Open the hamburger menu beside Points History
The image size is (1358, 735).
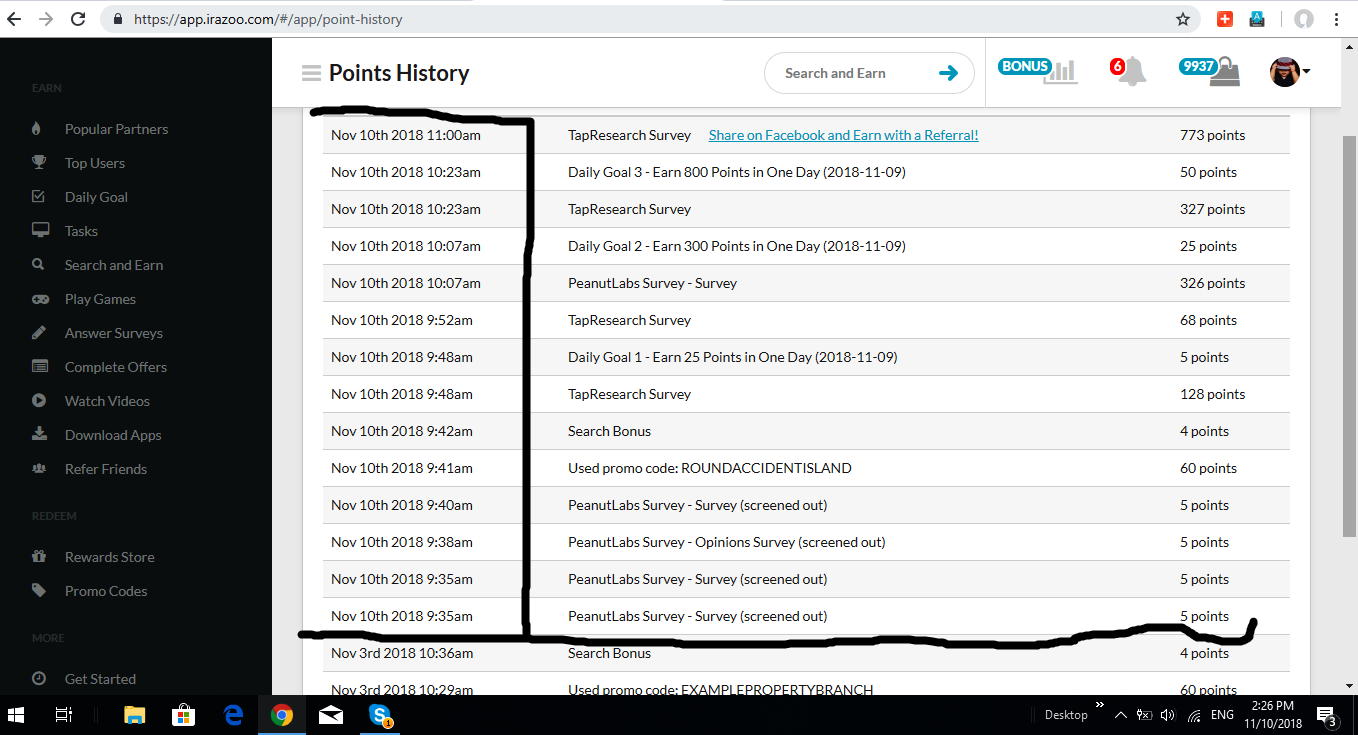[x=311, y=73]
